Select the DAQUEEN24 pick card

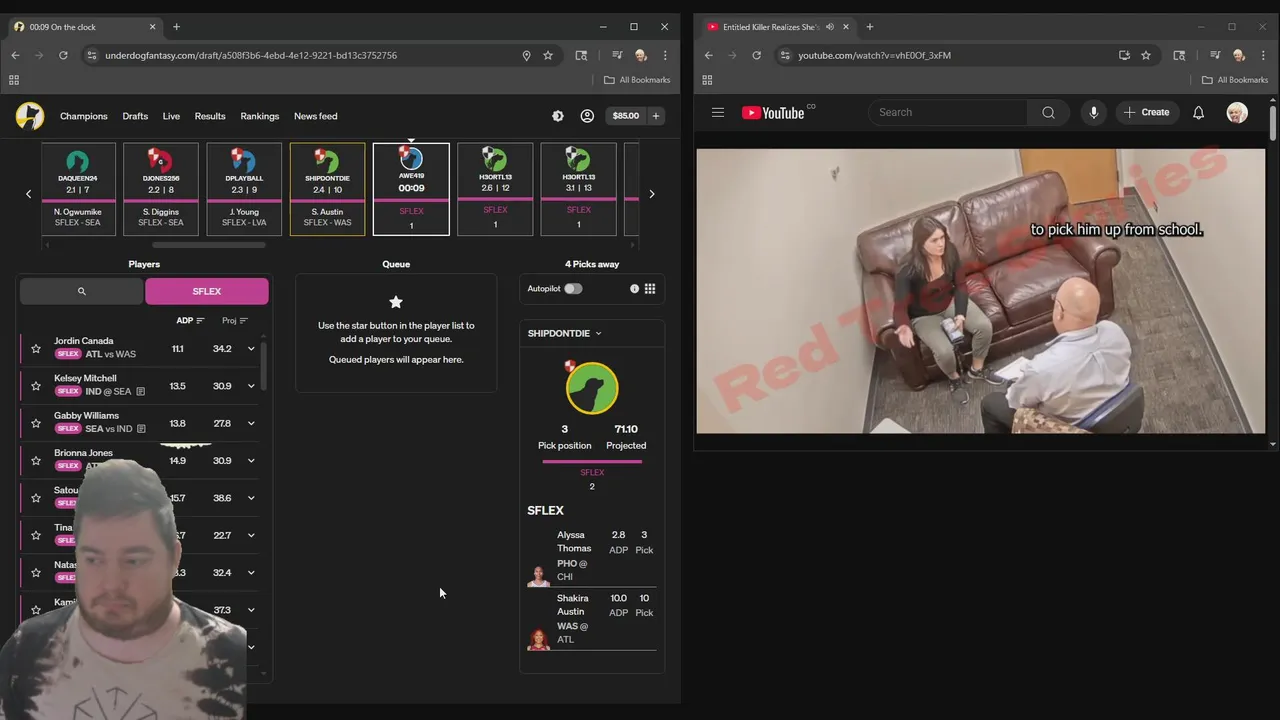pyautogui.click(x=78, y=189)
